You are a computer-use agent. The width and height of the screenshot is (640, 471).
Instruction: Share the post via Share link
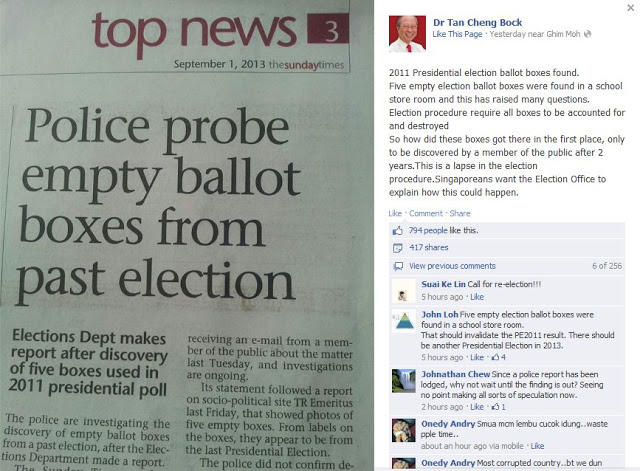click(x=460, y=213)
